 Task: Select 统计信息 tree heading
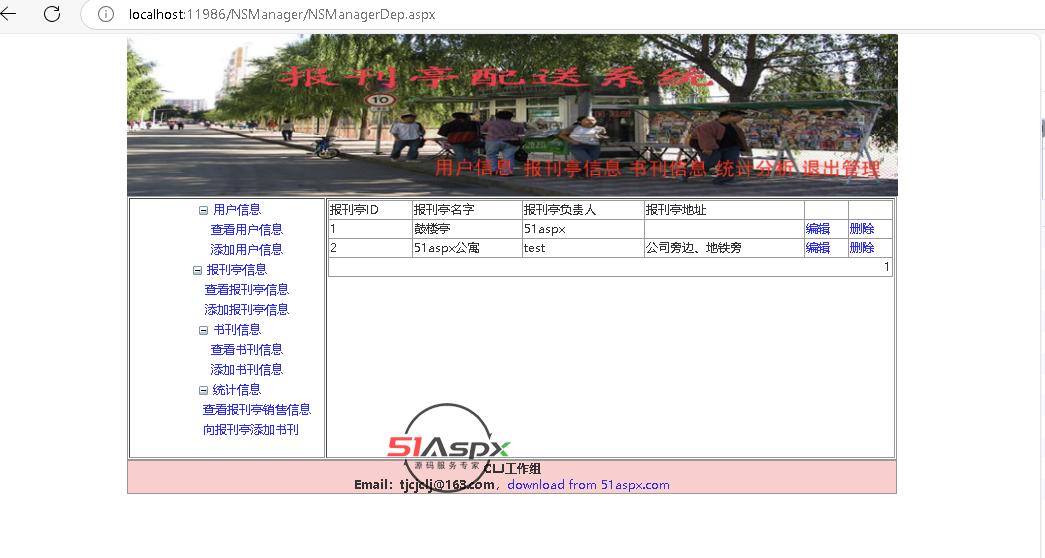[237, 390]
